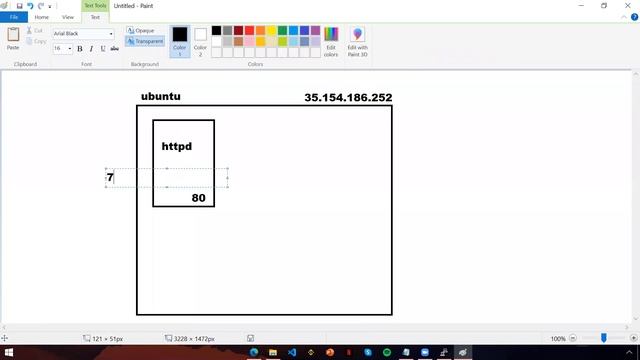Select the Text ribbon tab
The width and height of the screenshot is (640, 360).
[95, 17]
